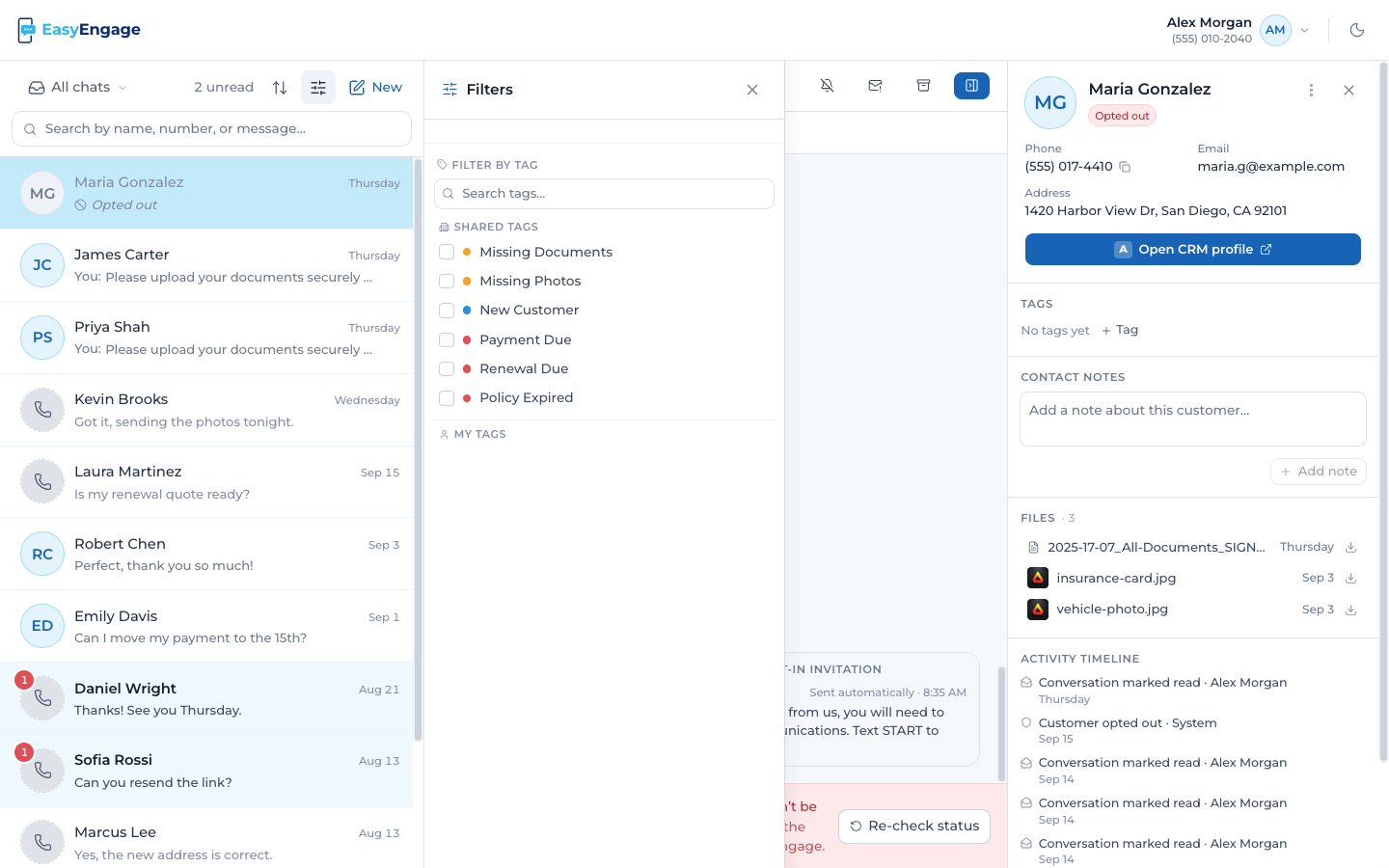Screen dimensions: 1389x868
Task: Check the Missing Documents tag filter
Action: tap(447, 252)
